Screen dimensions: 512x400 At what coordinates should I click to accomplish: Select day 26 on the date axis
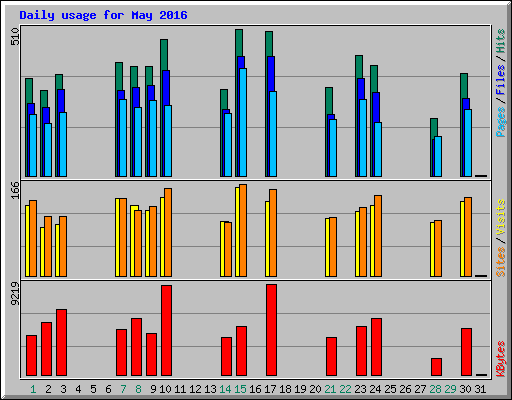click(x=405, y=389)
